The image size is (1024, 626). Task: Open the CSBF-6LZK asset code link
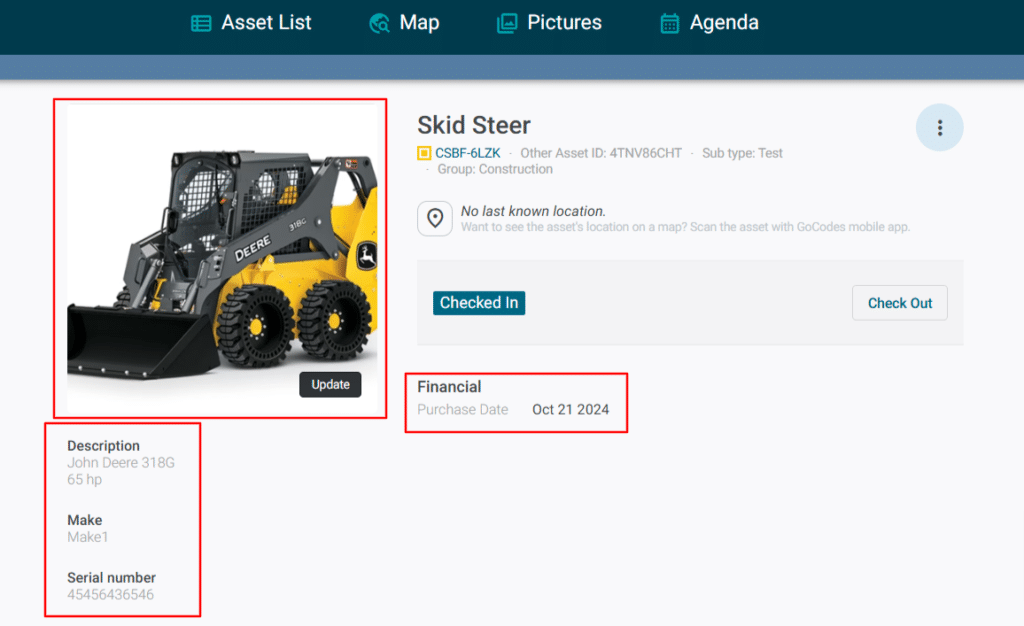pyautogui.click(x=467, y=154)
